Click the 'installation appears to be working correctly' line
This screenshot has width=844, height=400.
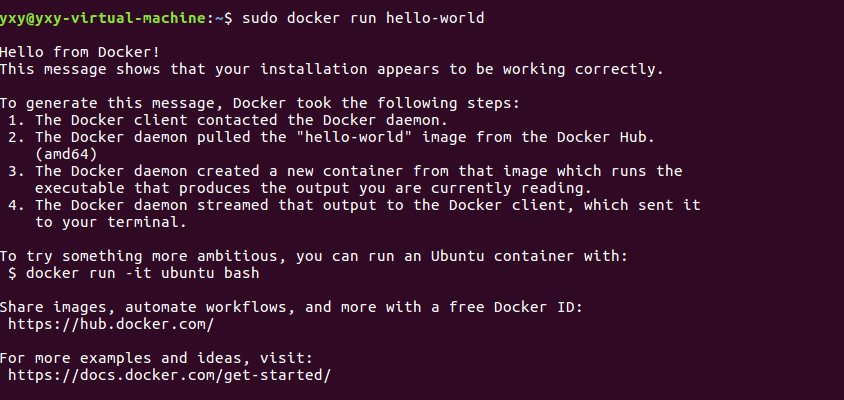click(x=330, y=69)
